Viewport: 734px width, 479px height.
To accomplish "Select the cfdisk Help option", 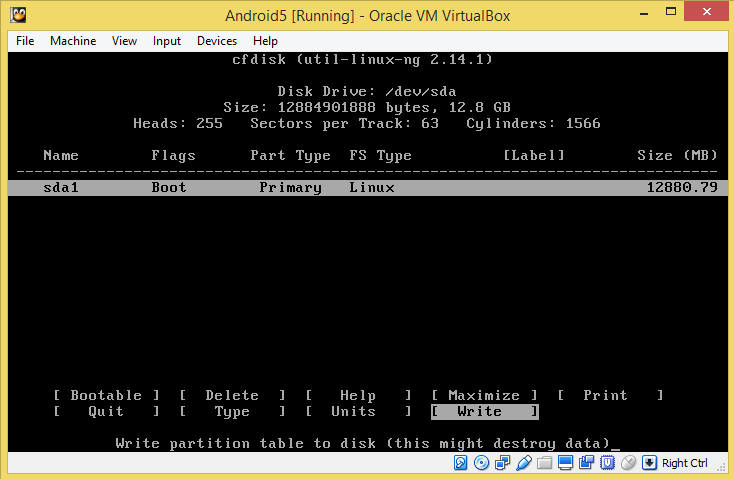I will 359,395.
